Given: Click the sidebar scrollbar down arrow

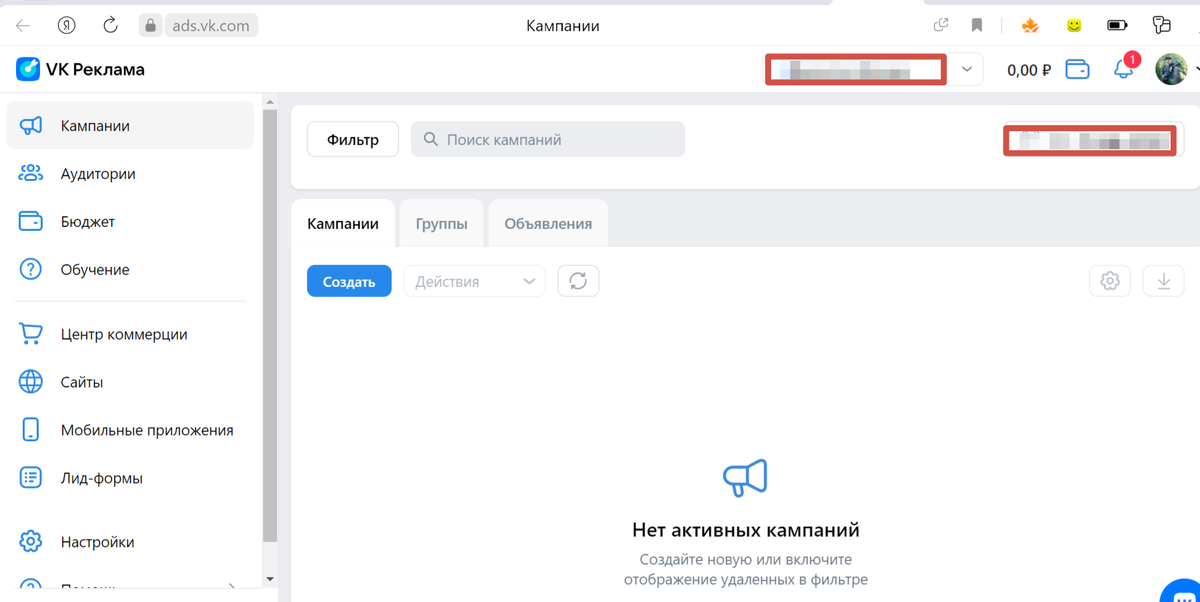Looking at the screenshot, I should tap(269, 580).
